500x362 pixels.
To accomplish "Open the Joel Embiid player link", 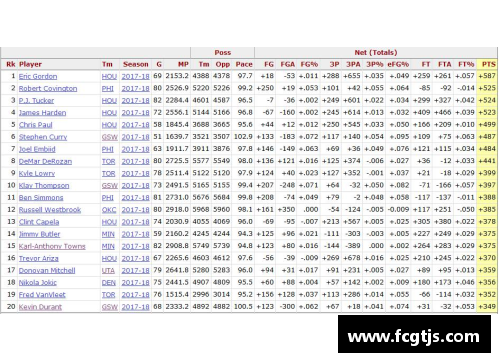I will [37, 149].
